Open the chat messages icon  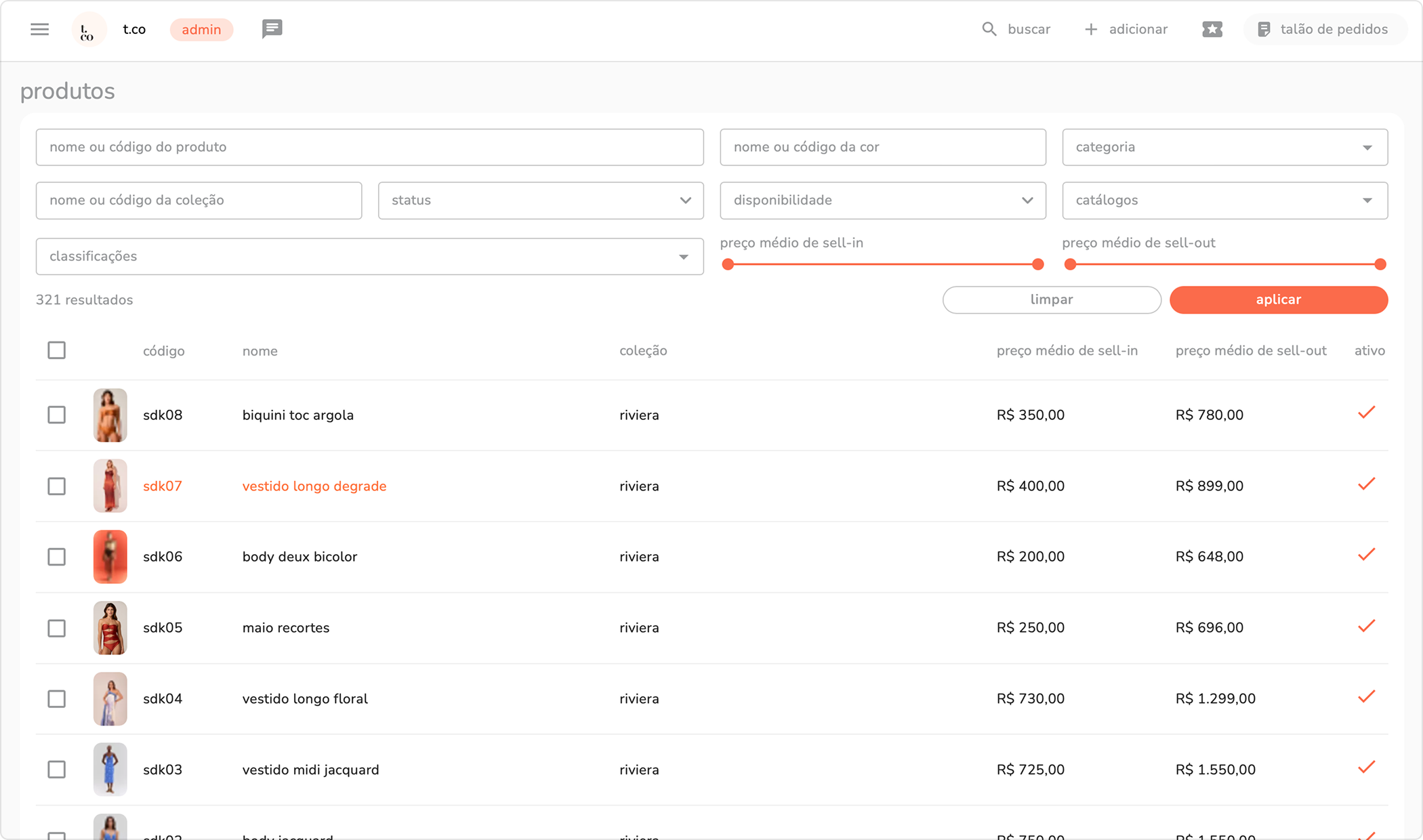pos(272,29)
